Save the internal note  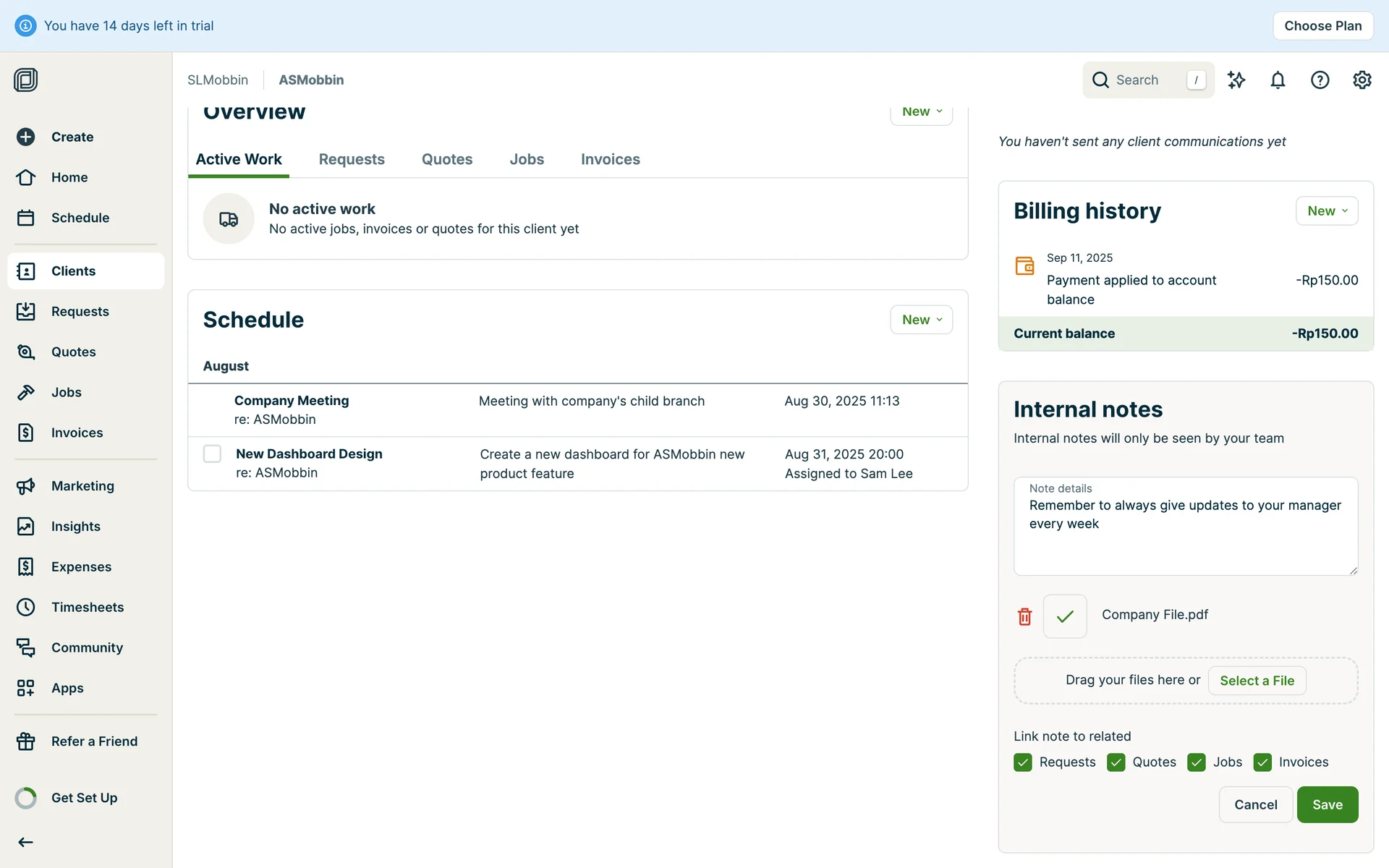point(1327,804)
